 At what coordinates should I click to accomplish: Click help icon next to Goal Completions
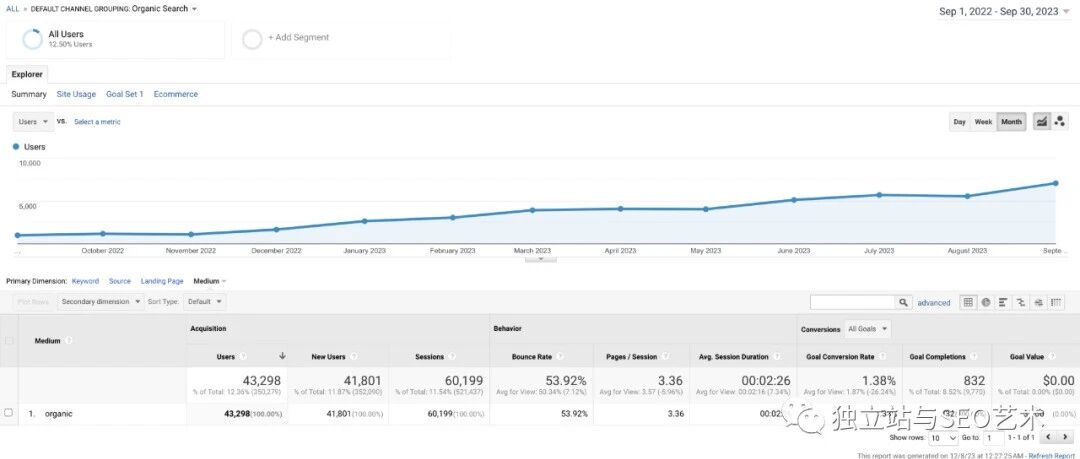coord(974,357)
